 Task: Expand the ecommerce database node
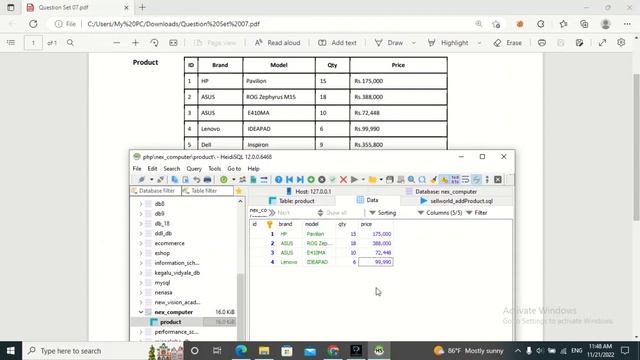click(x=141, y=243)
